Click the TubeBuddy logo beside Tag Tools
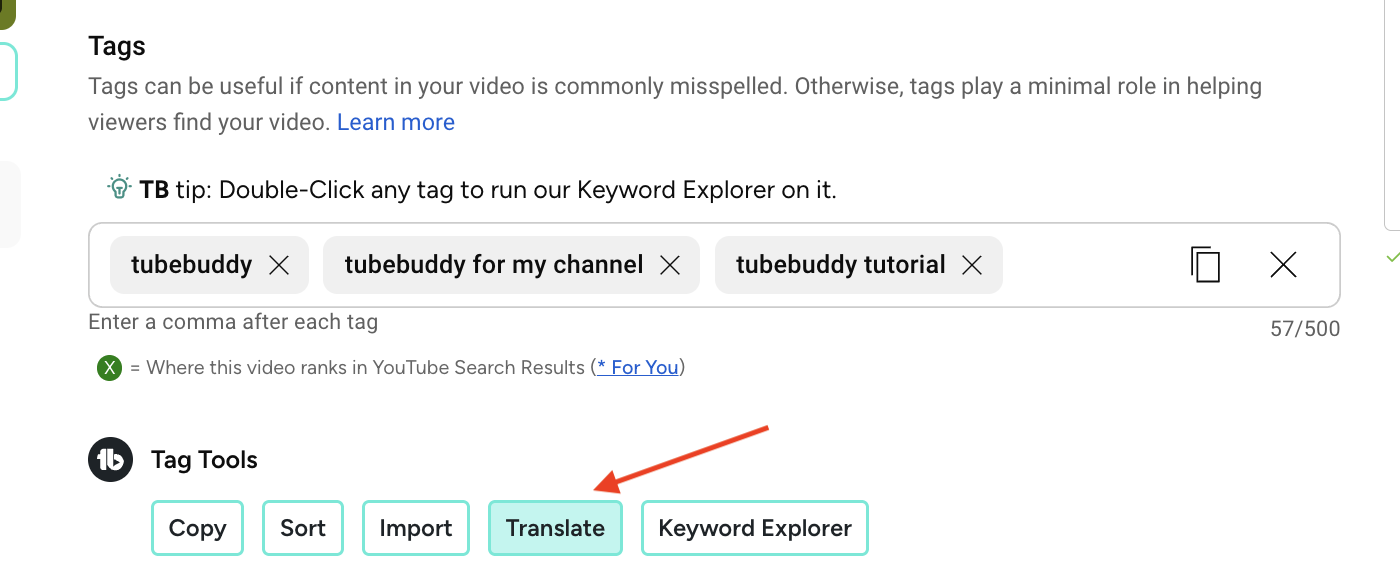Viewport: 1400px width, 588px height. pos(110,460)
